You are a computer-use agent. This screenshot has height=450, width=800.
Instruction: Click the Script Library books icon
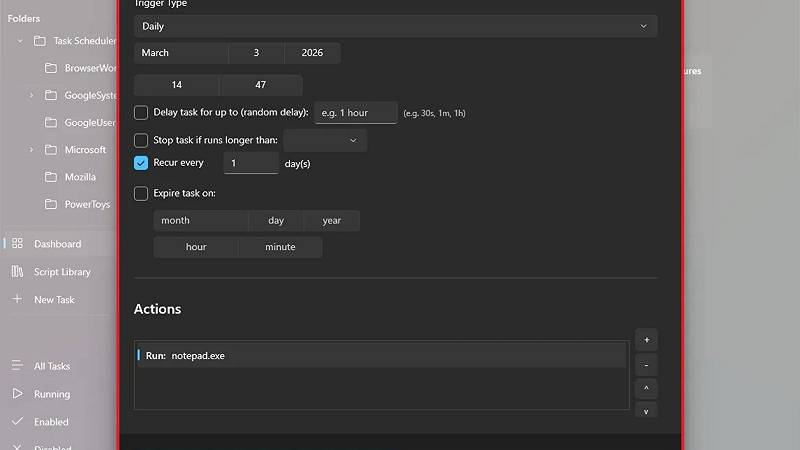[17, 271]
